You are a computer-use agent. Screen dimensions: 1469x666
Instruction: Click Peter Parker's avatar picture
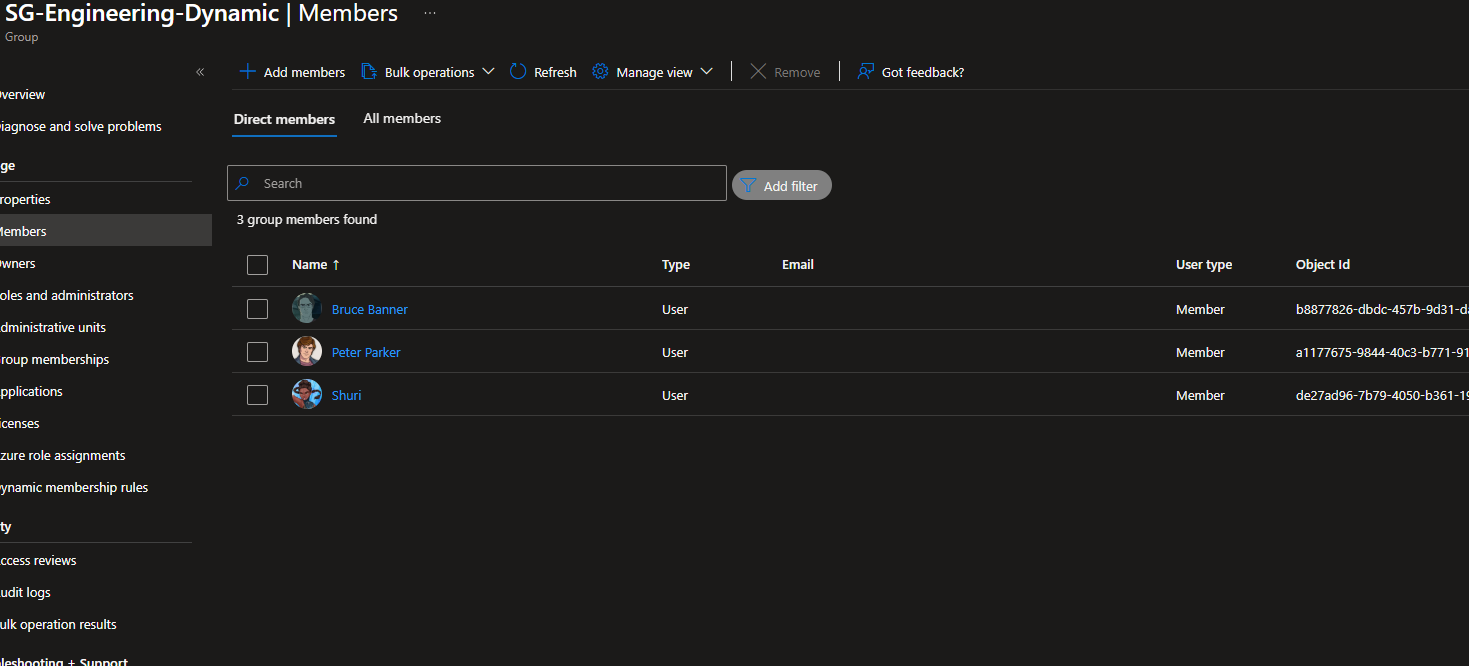coord(307,351)
